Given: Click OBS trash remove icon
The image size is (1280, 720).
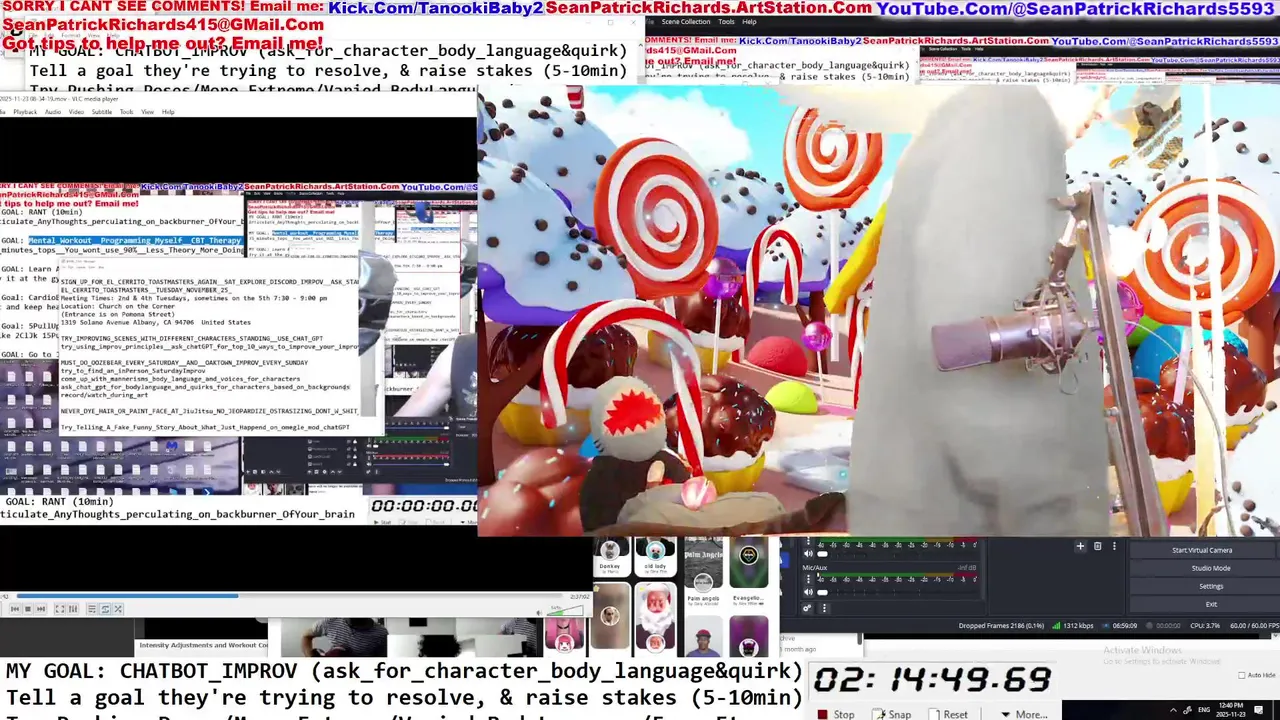Looking at the screenshot, I should tap(1097, 546).
